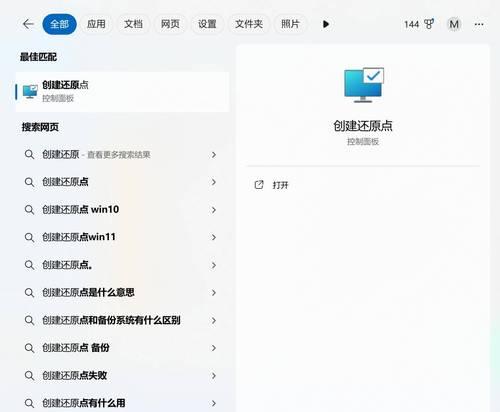Select the 文档 filter tab
This screenshot has width=500, height=412.
(133, 24)
